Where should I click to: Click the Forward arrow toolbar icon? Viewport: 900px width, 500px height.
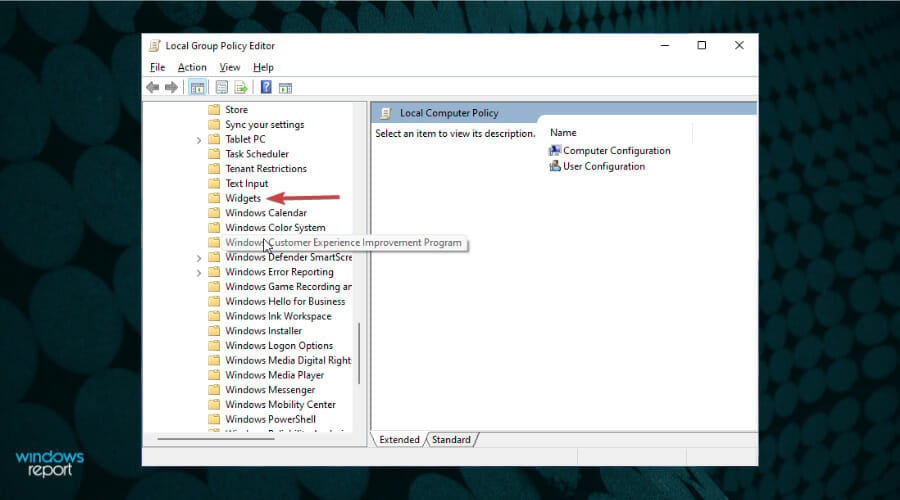(x=171, y=87)
